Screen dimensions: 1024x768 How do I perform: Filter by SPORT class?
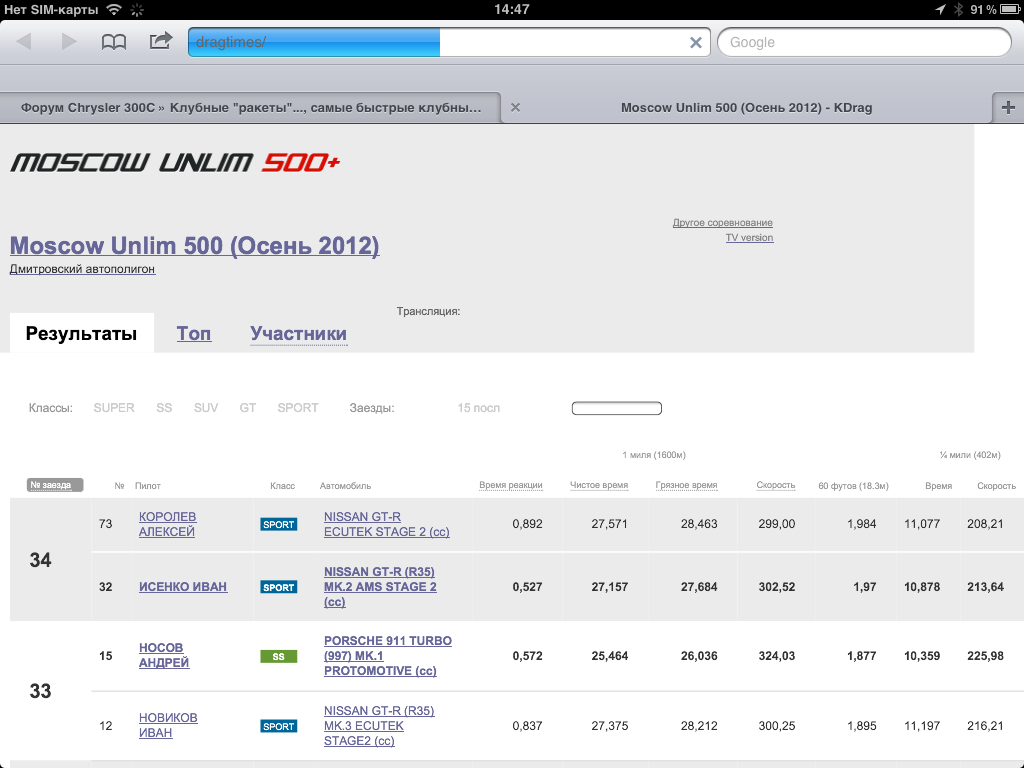coord(298,408)
